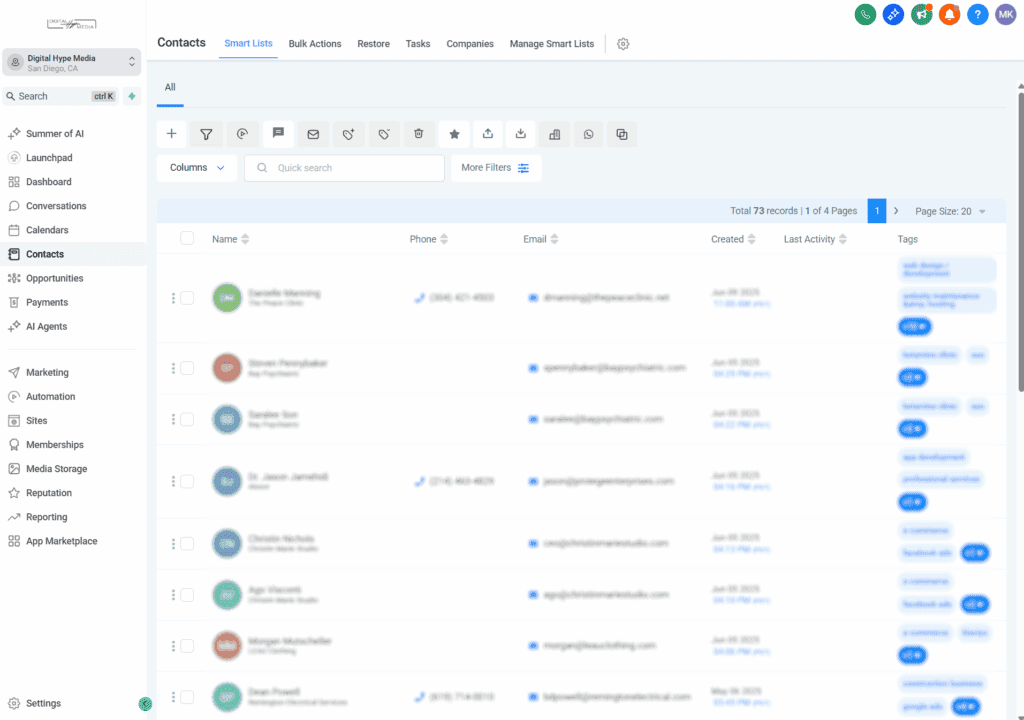Go to the next page arrow
Viewport: 1024px width, 720px height.
click(x=896, y=211)
